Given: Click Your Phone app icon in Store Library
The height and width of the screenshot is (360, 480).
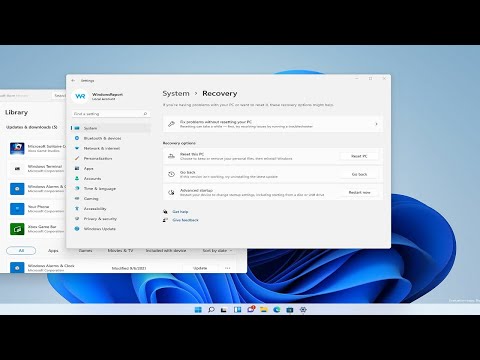Looking at the screenshot, I should [17, 209].
